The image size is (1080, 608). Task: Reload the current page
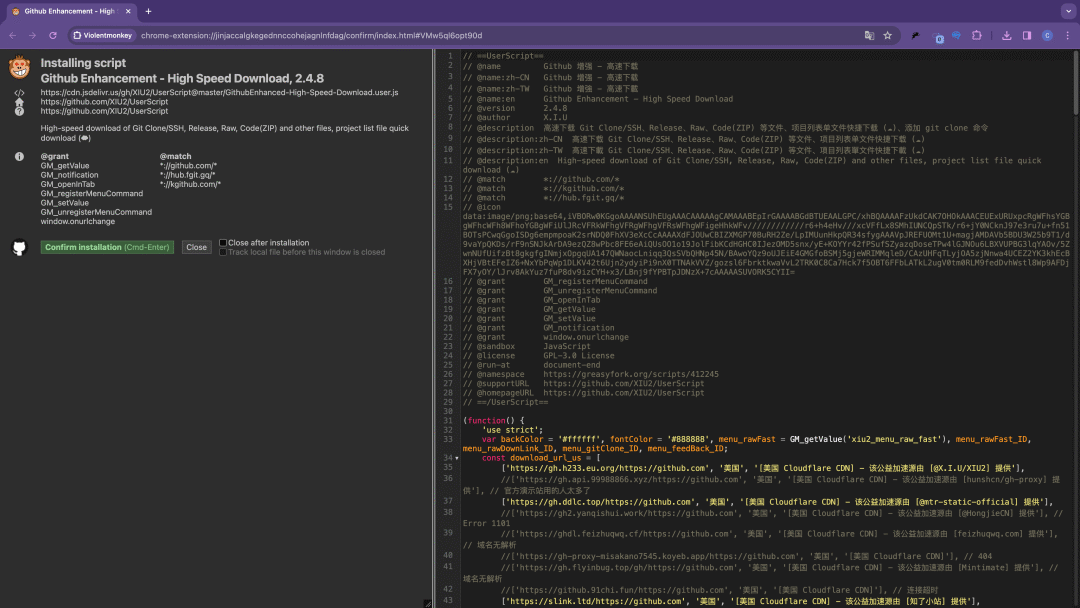click(52, 35)
